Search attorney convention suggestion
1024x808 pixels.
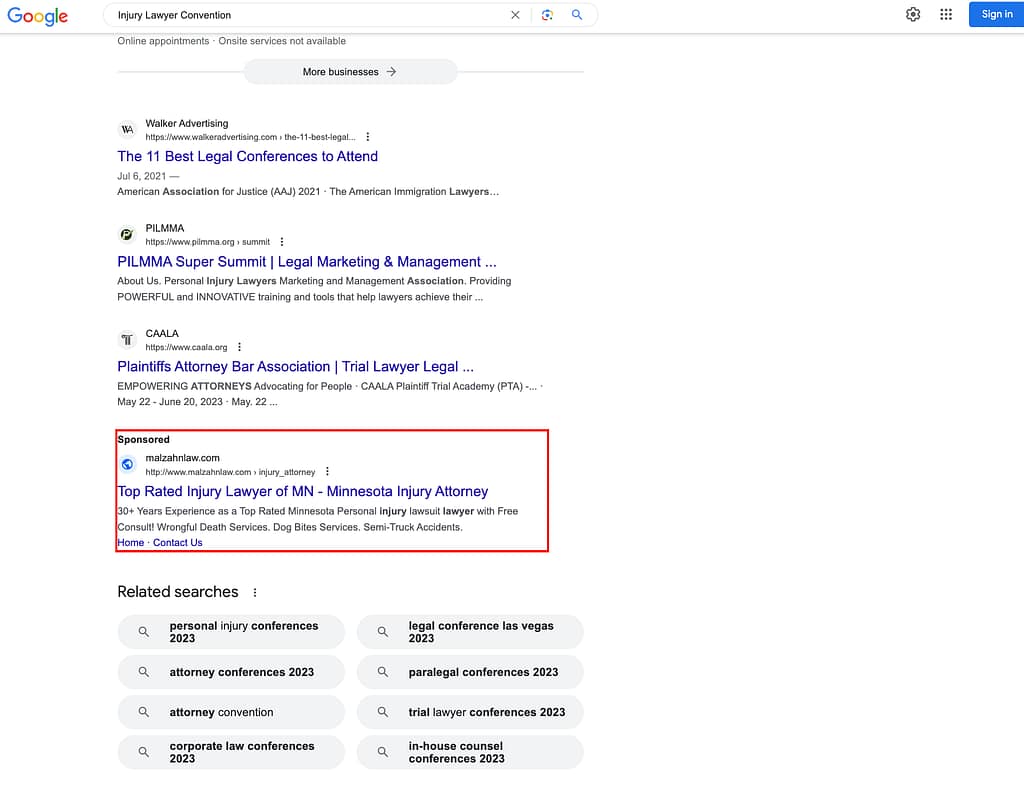click(231, 712)
